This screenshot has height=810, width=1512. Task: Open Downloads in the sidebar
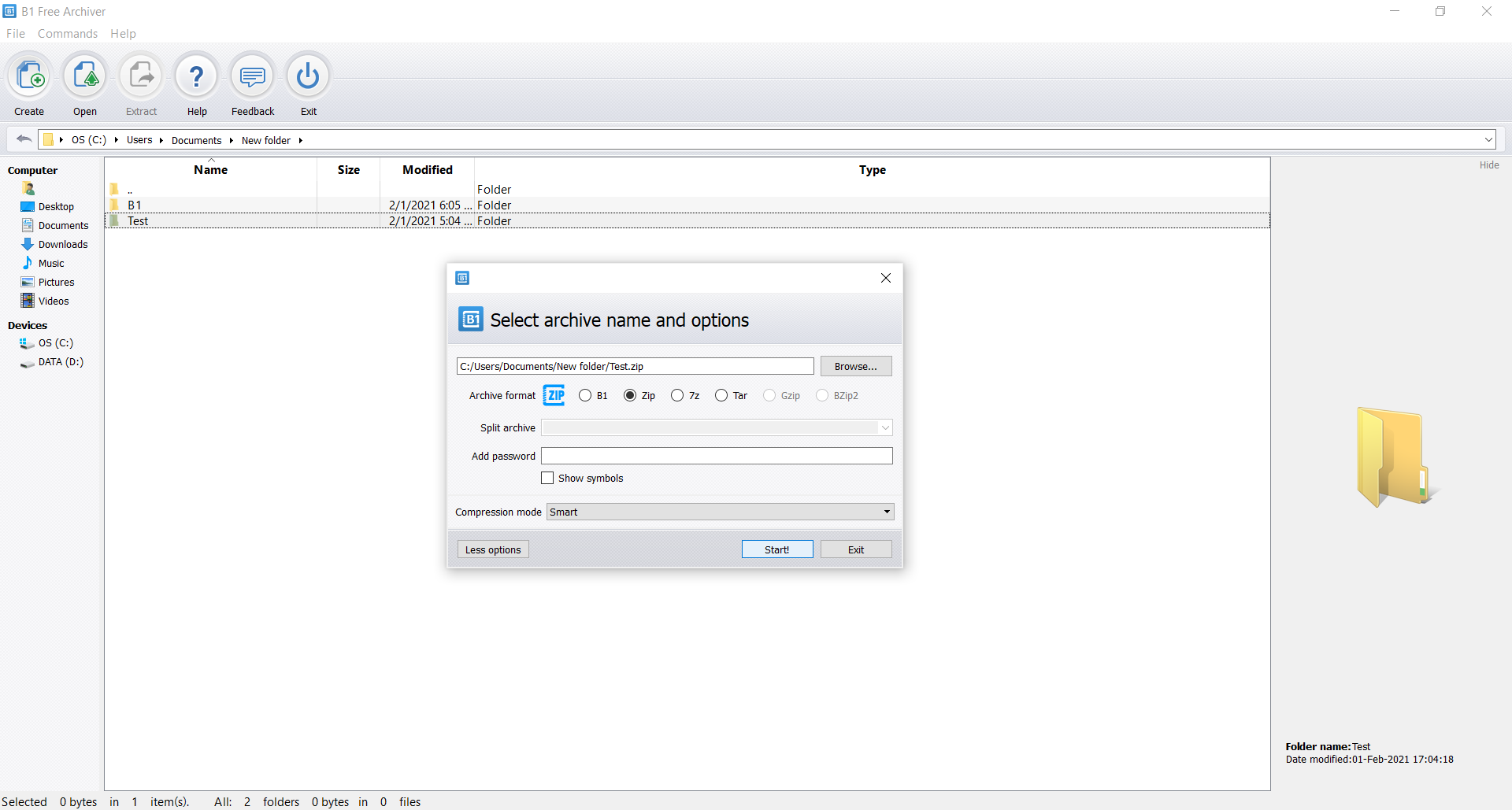pyautogui.click(x=63, y=245)
